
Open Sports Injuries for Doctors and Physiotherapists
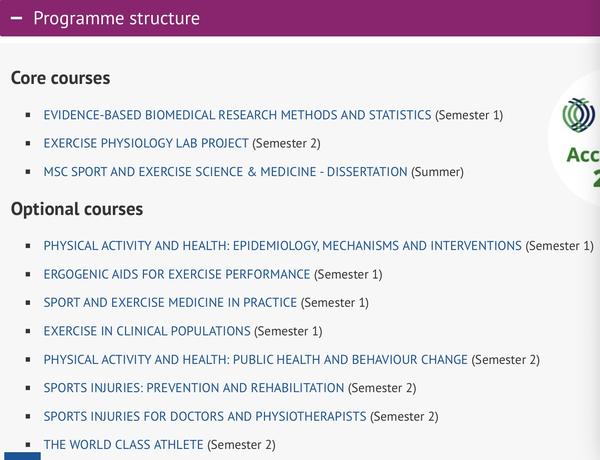(x=205, y=416)
